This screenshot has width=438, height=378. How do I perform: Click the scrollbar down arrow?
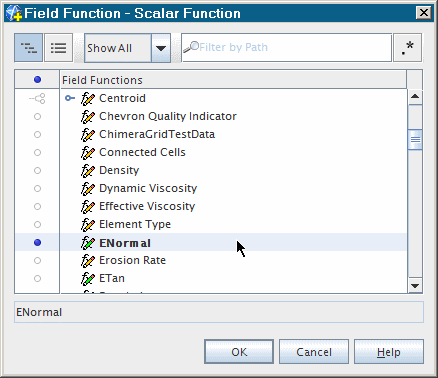(415, 286)
